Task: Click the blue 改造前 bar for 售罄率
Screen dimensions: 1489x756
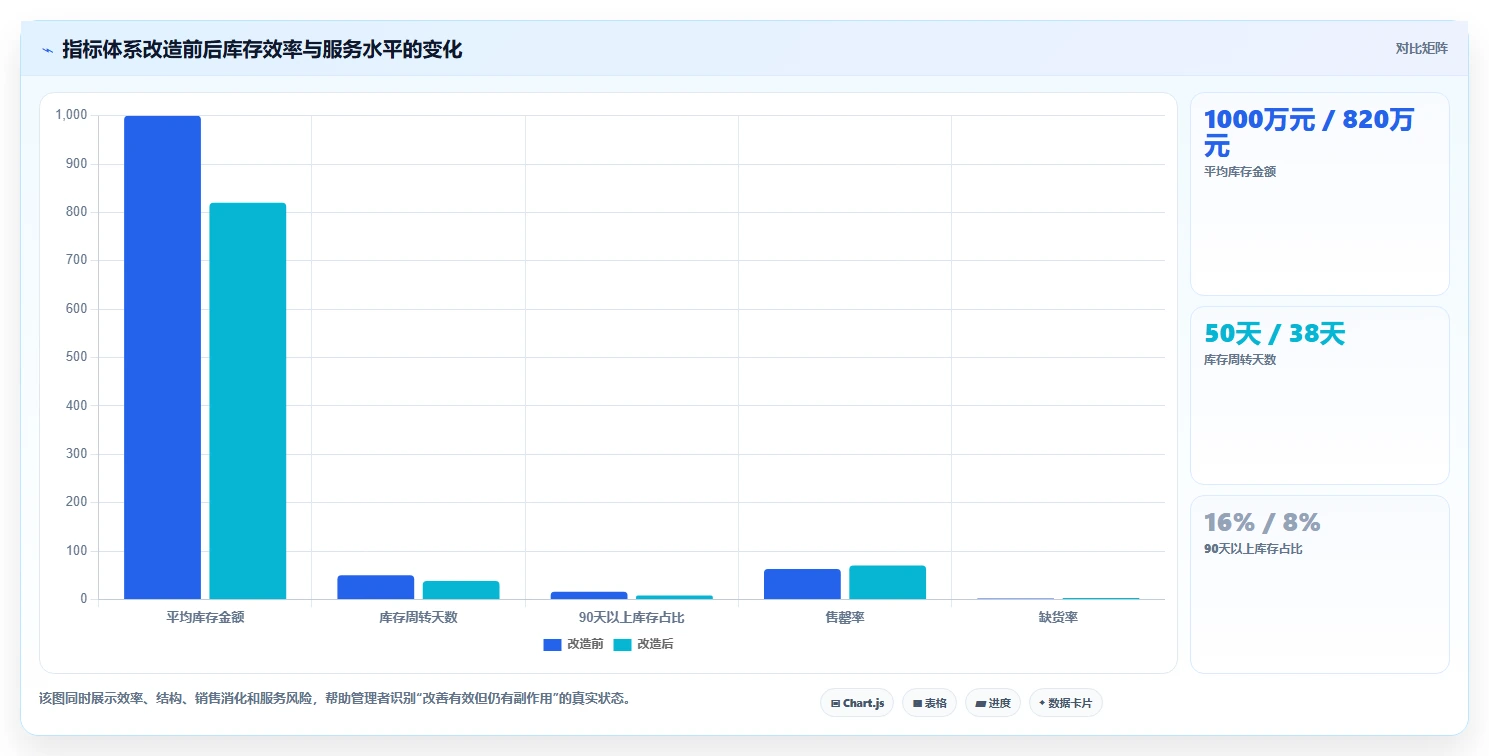Action: click(802, 584)
